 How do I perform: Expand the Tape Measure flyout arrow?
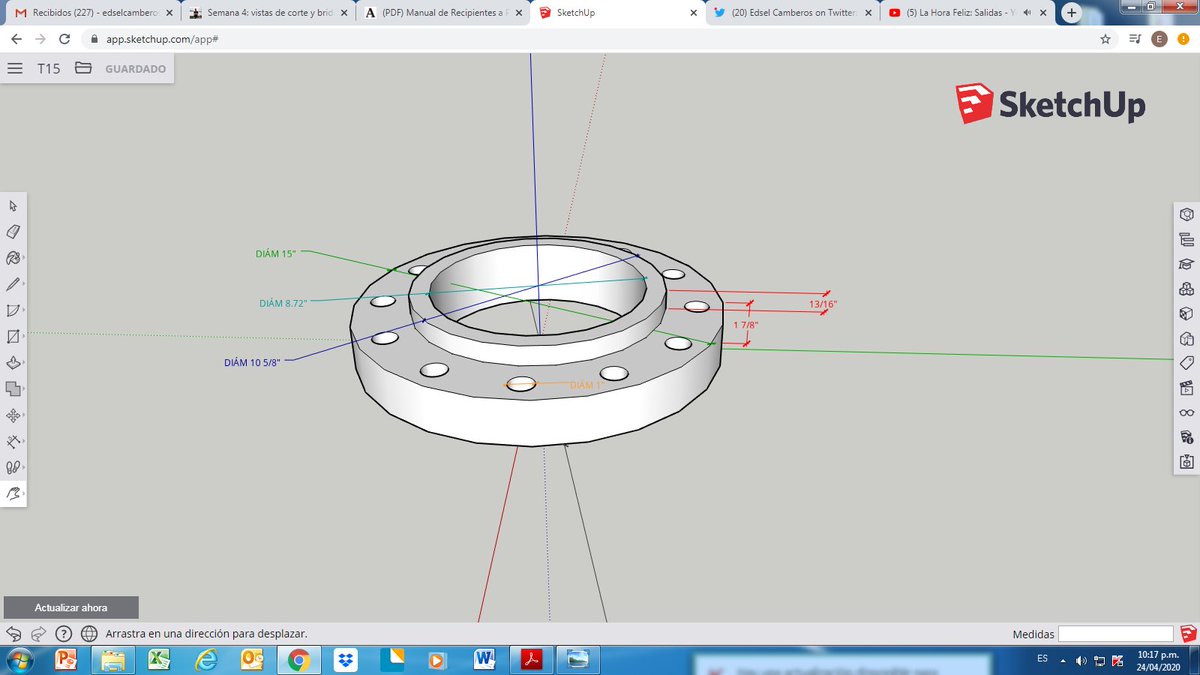point(24,441)
